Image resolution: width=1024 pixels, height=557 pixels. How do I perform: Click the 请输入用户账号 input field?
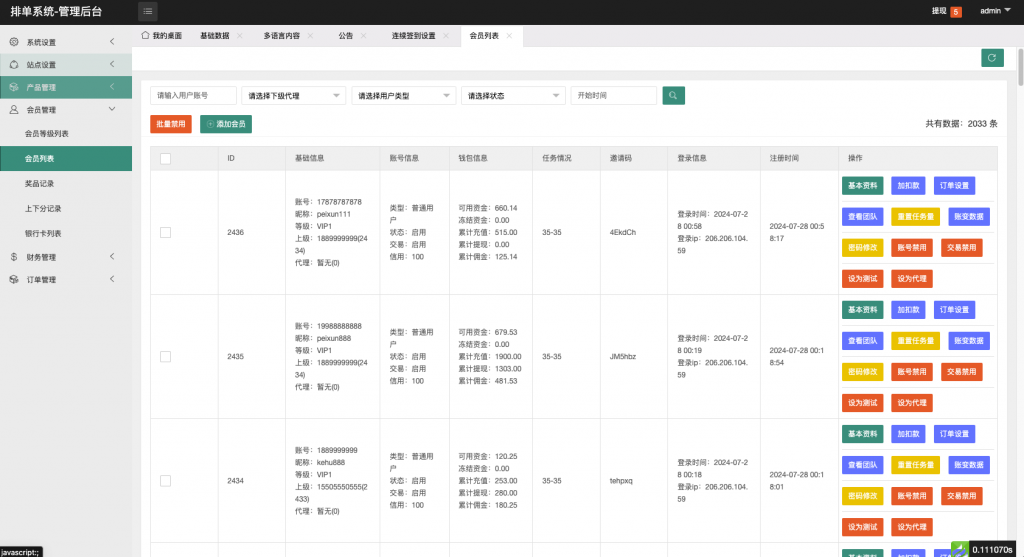click(x=193, y=96)
